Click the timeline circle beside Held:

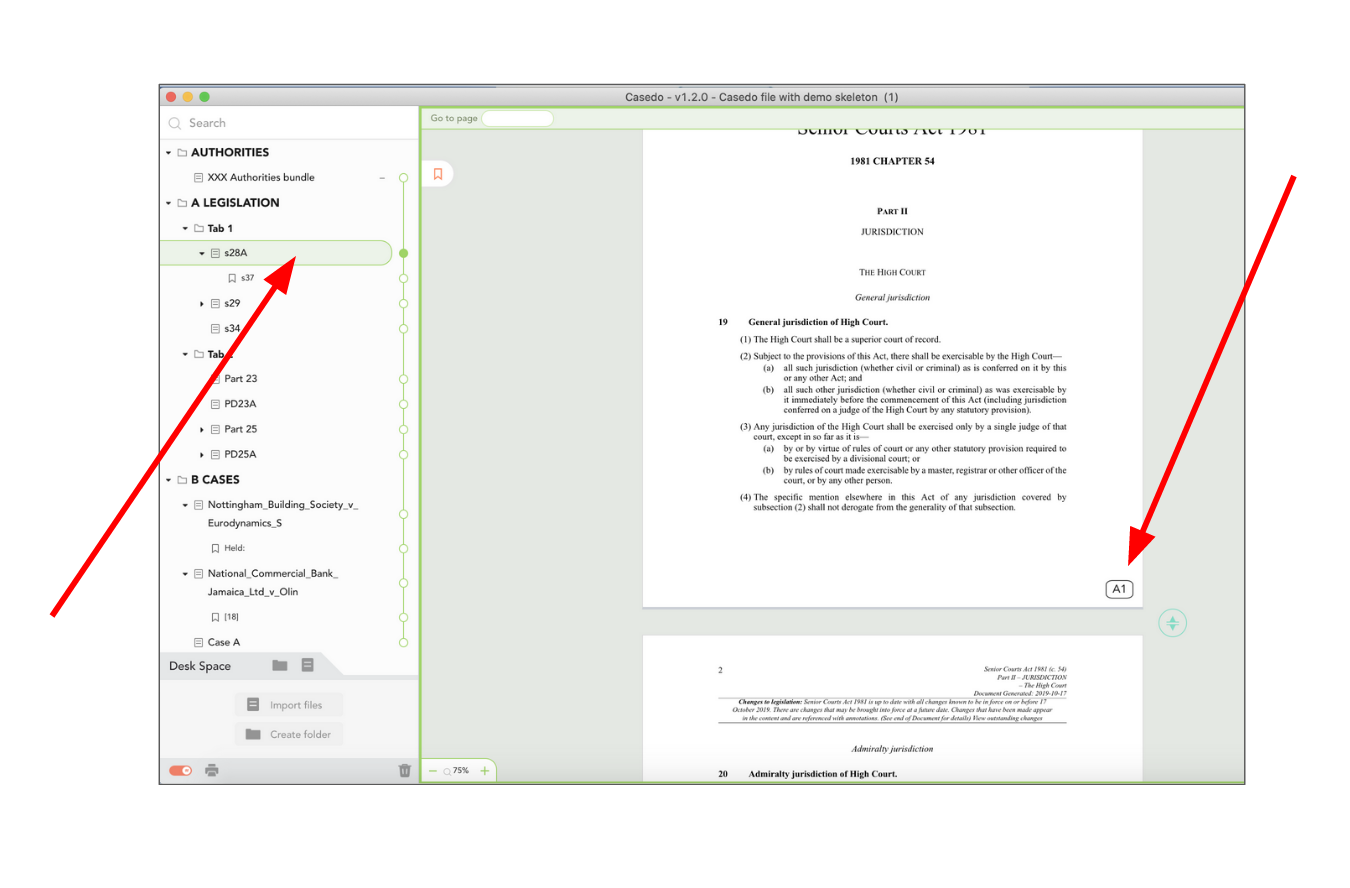404,548
